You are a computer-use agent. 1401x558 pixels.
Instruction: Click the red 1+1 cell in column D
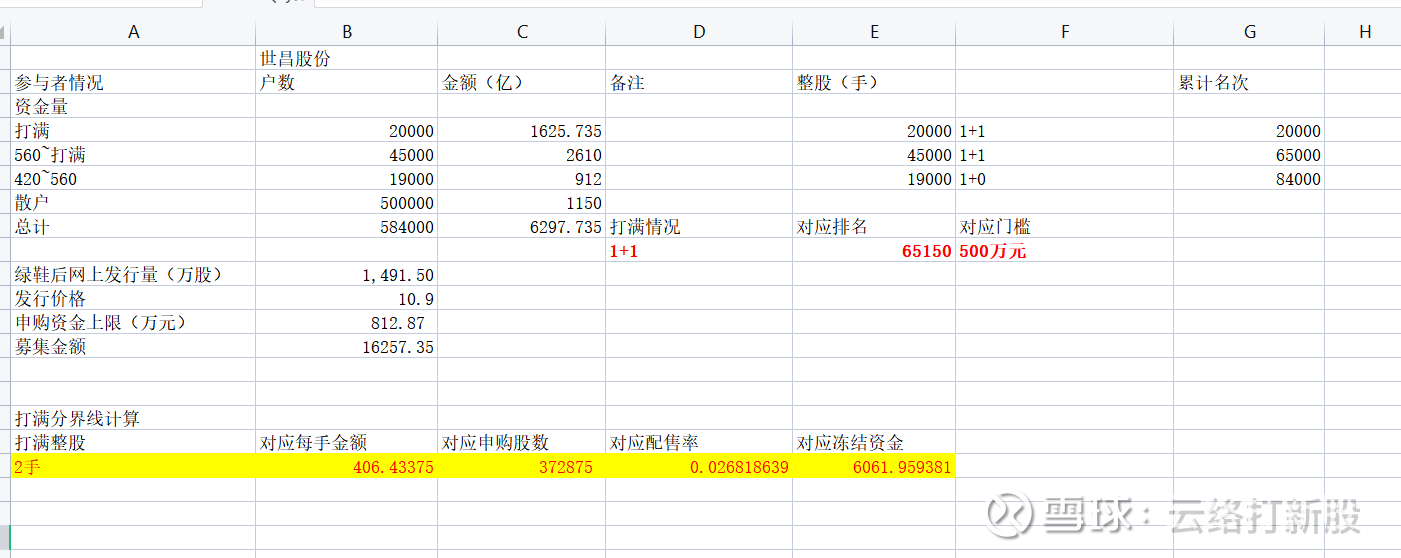[x=699, y=250]
